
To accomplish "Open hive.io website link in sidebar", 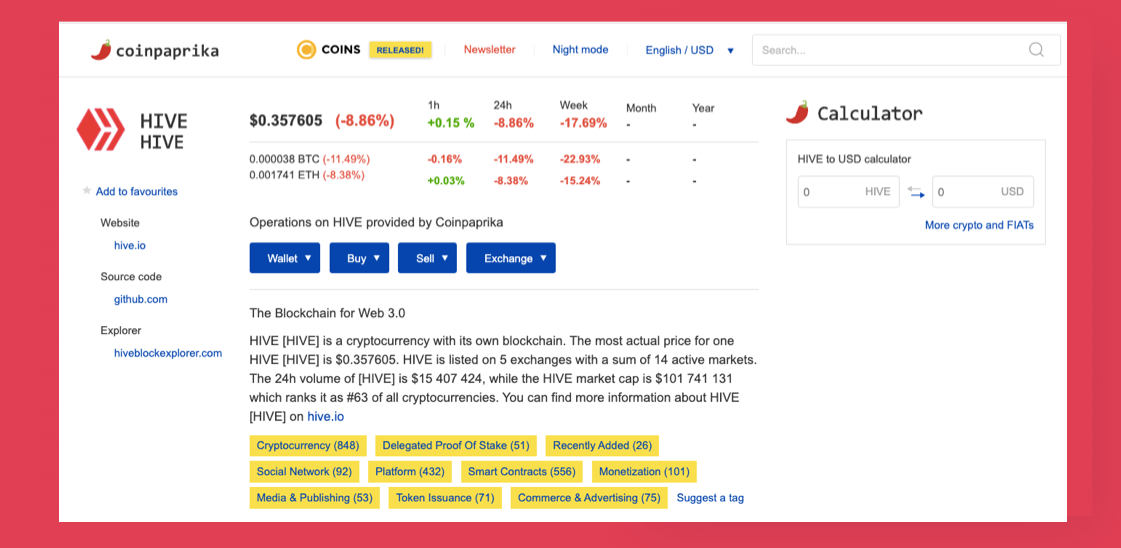I will coord(129,245).
